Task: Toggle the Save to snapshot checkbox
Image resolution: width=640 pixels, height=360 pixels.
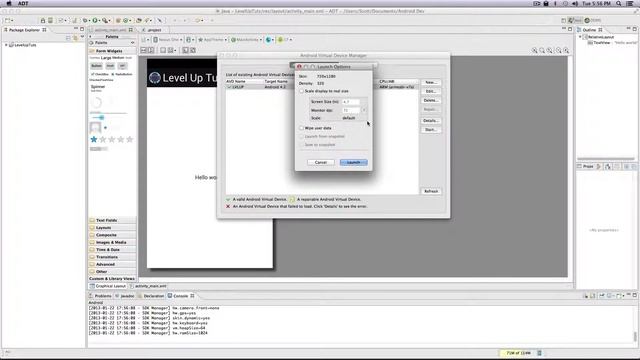Action: [302, 144]
